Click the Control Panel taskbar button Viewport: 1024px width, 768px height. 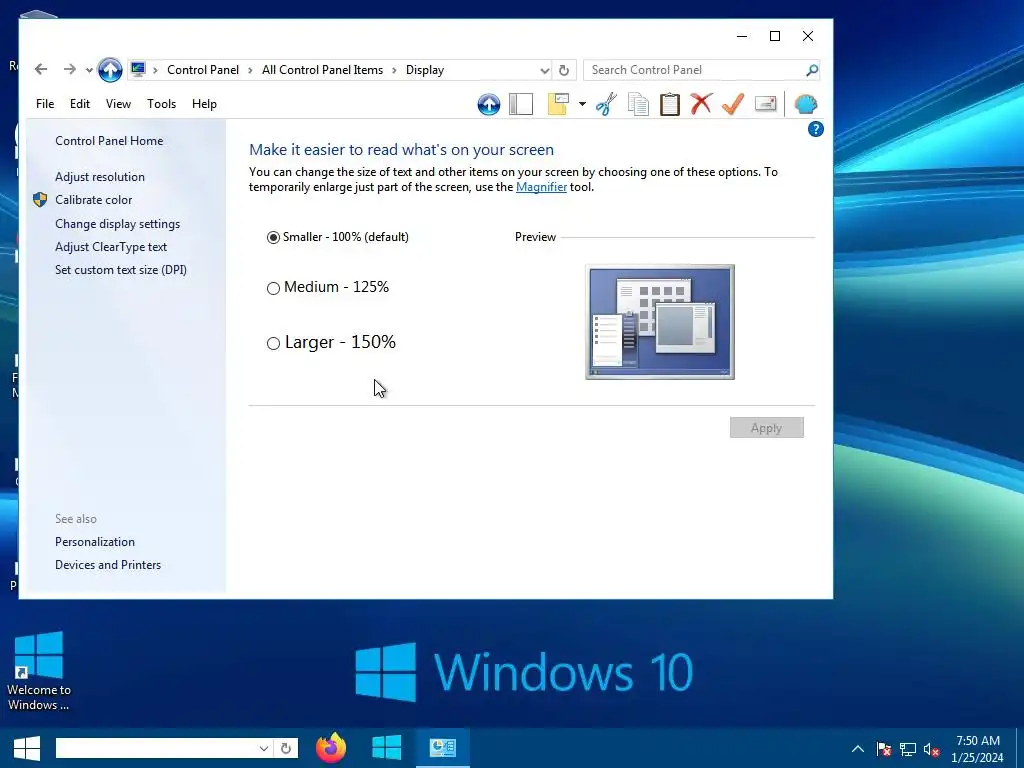point(442,748)
